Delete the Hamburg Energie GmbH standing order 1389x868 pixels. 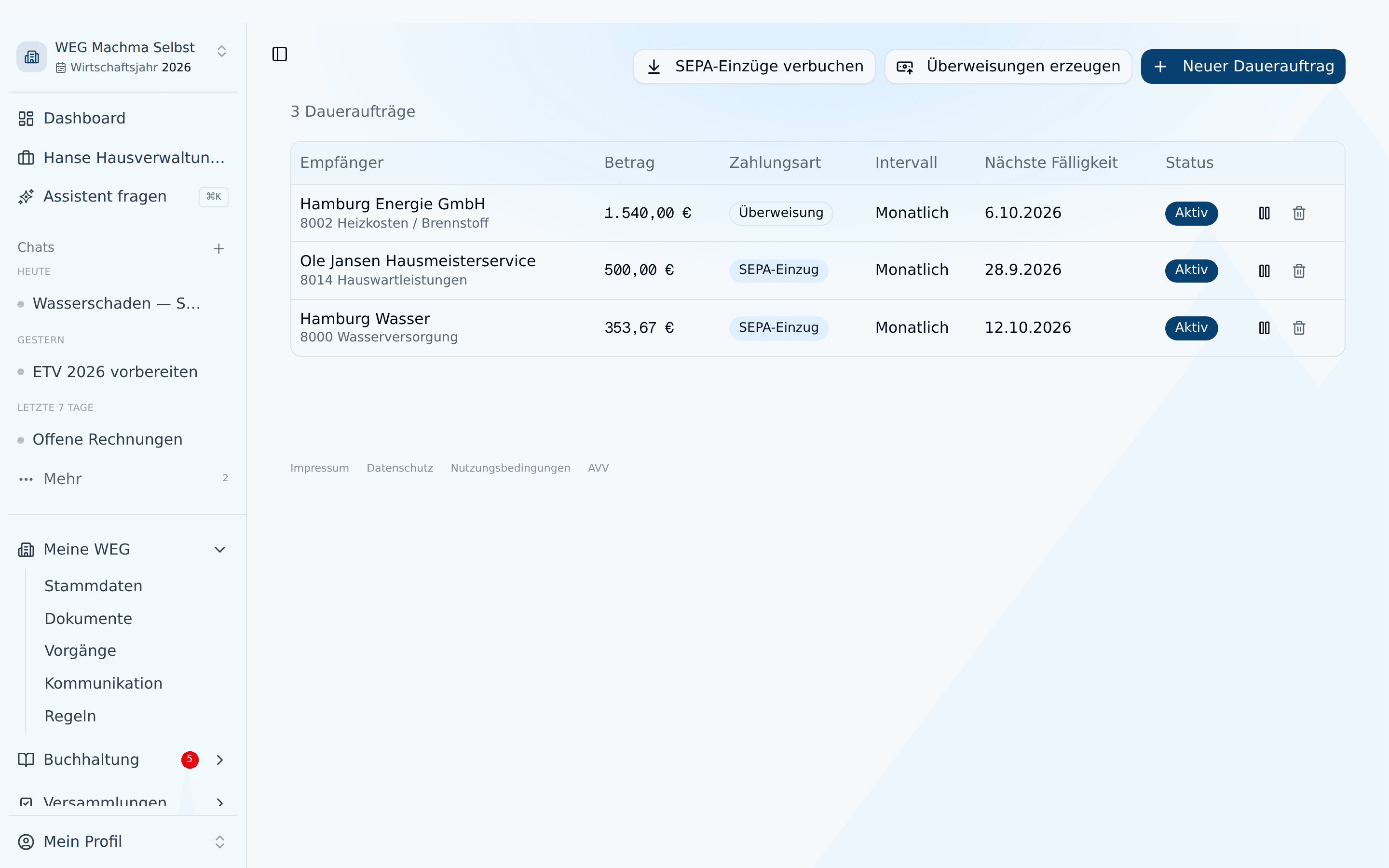click(1299, 213)
